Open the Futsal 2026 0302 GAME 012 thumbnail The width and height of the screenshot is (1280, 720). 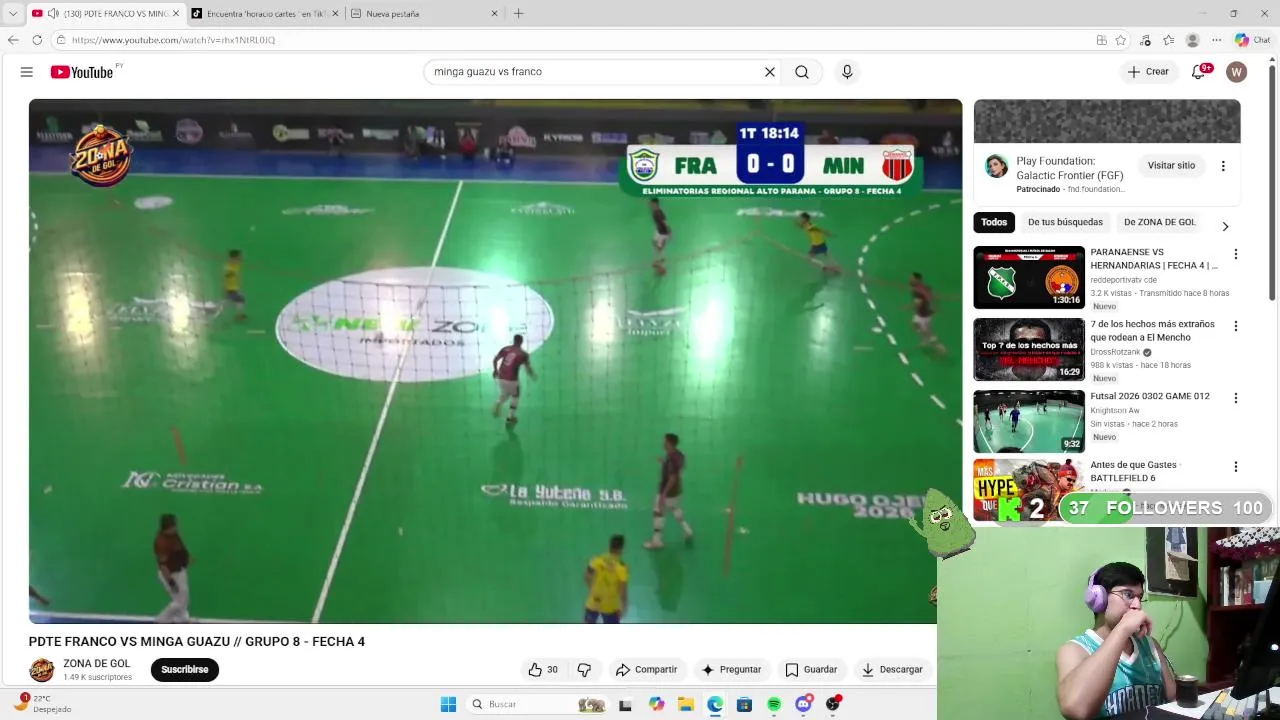point(1029,421)
